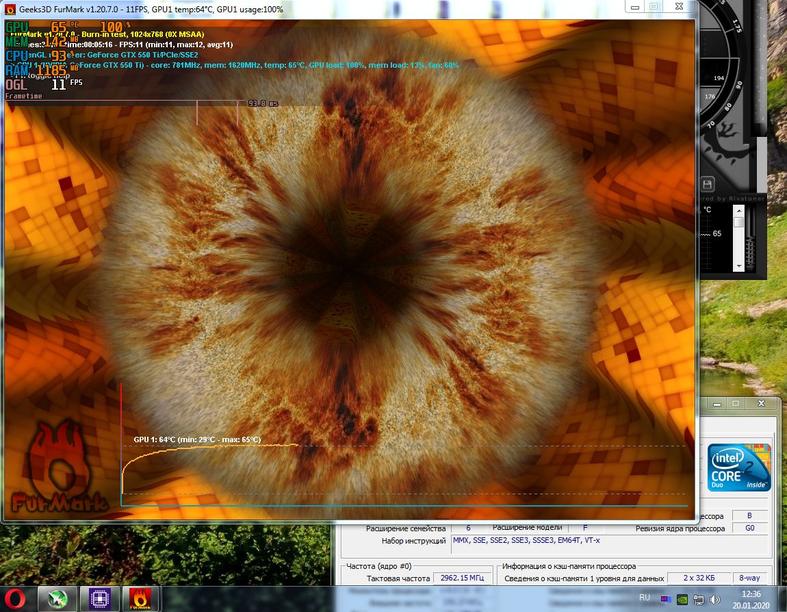
Task: Click the purple monitor tray icon
Action: click(666, 599)
